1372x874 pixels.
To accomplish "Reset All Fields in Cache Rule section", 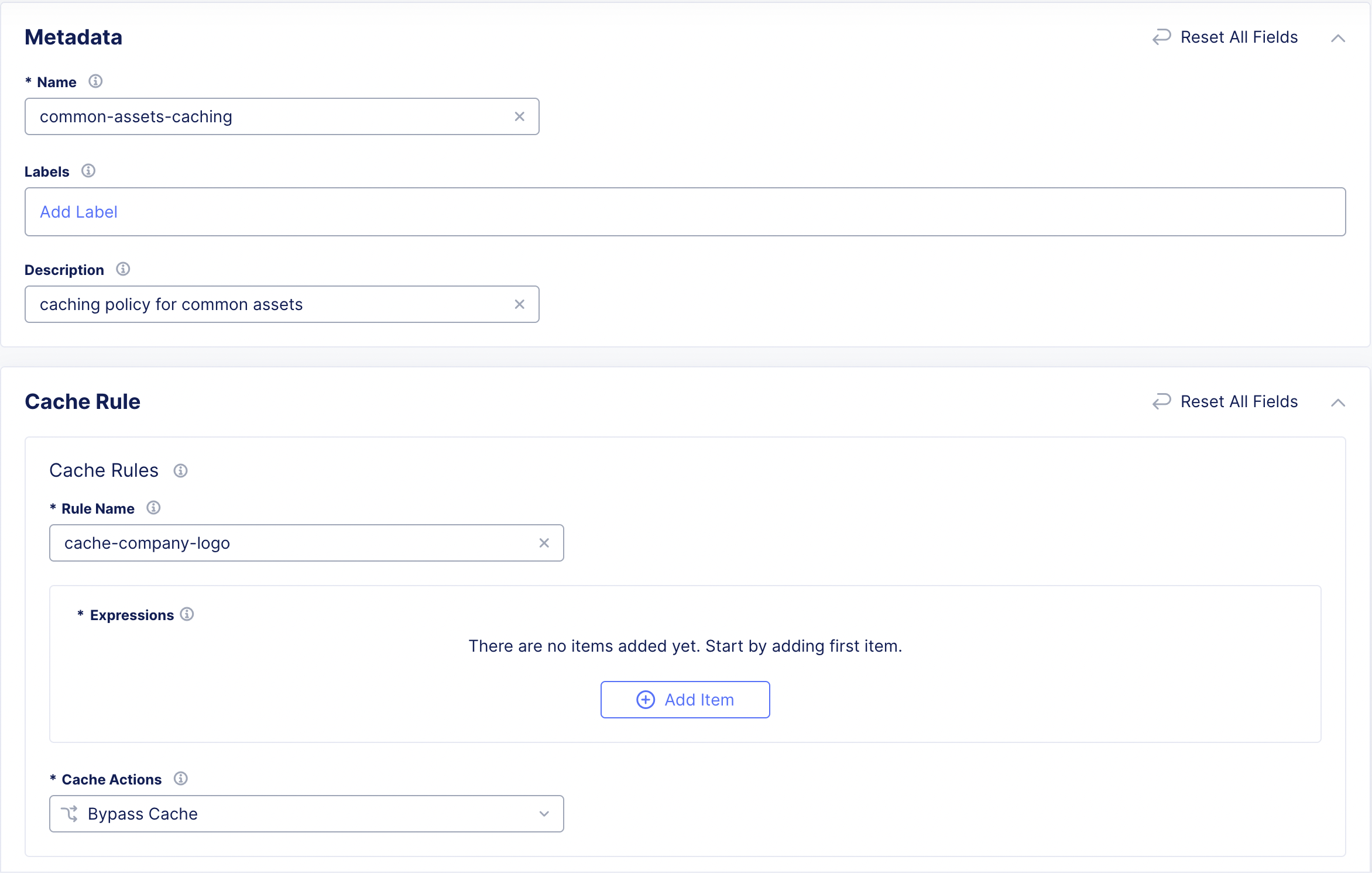I will click(x=1225, y=402).
